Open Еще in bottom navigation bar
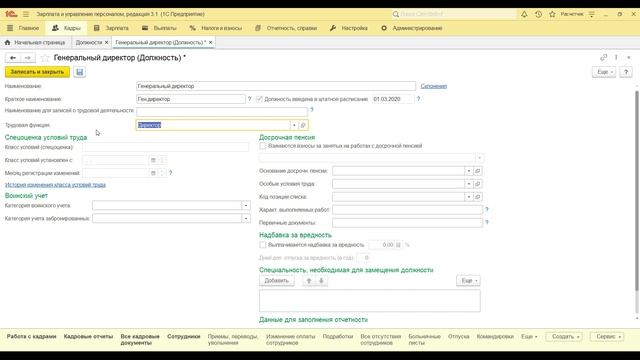This screenshot has height=360, width=640. [529, 337]
